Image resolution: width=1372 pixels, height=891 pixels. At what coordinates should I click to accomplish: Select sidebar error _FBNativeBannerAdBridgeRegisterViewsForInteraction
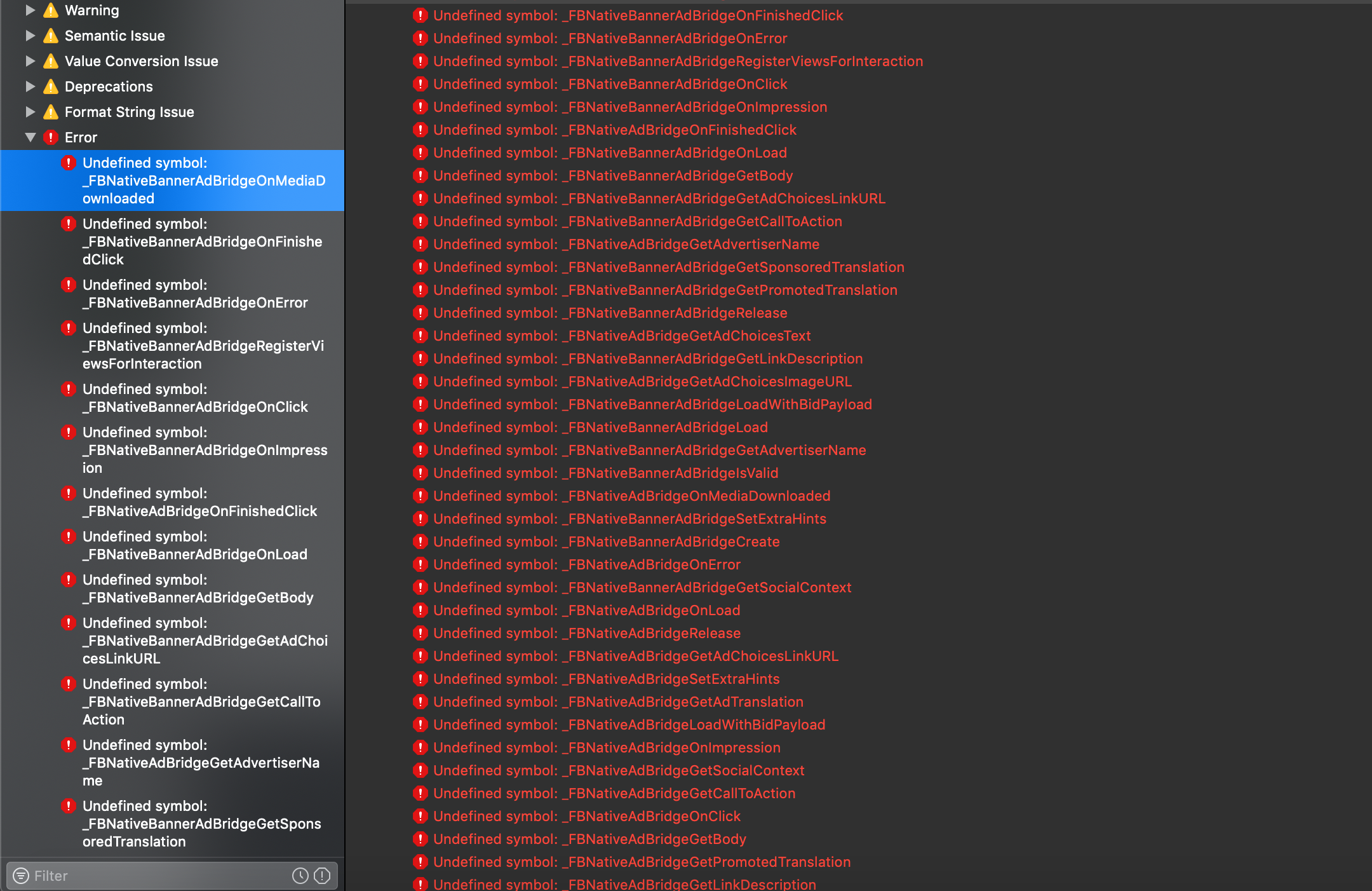[172, 346]
